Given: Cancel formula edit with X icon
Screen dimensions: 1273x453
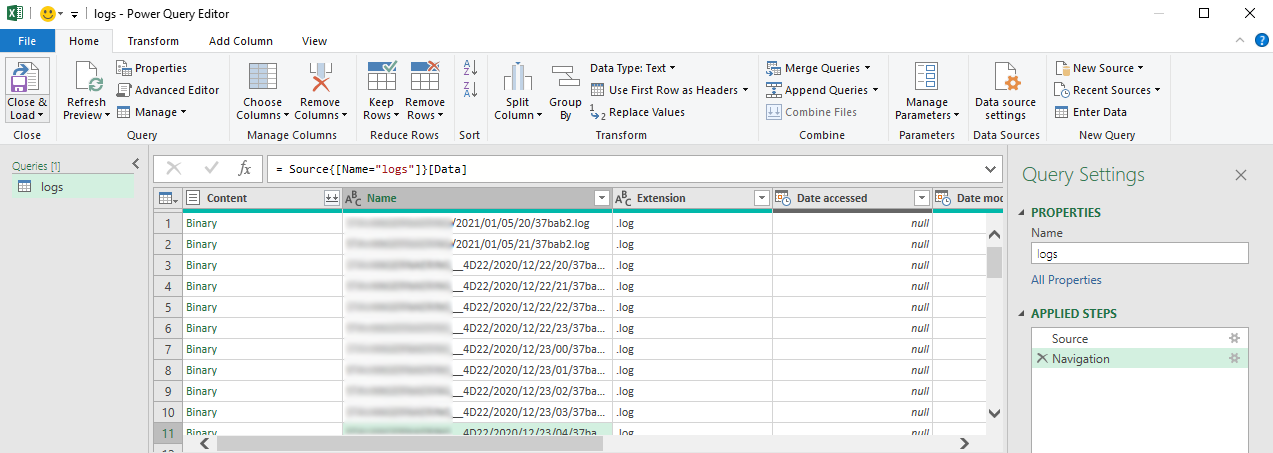Looking at the screenshot, I should [174, 169].
